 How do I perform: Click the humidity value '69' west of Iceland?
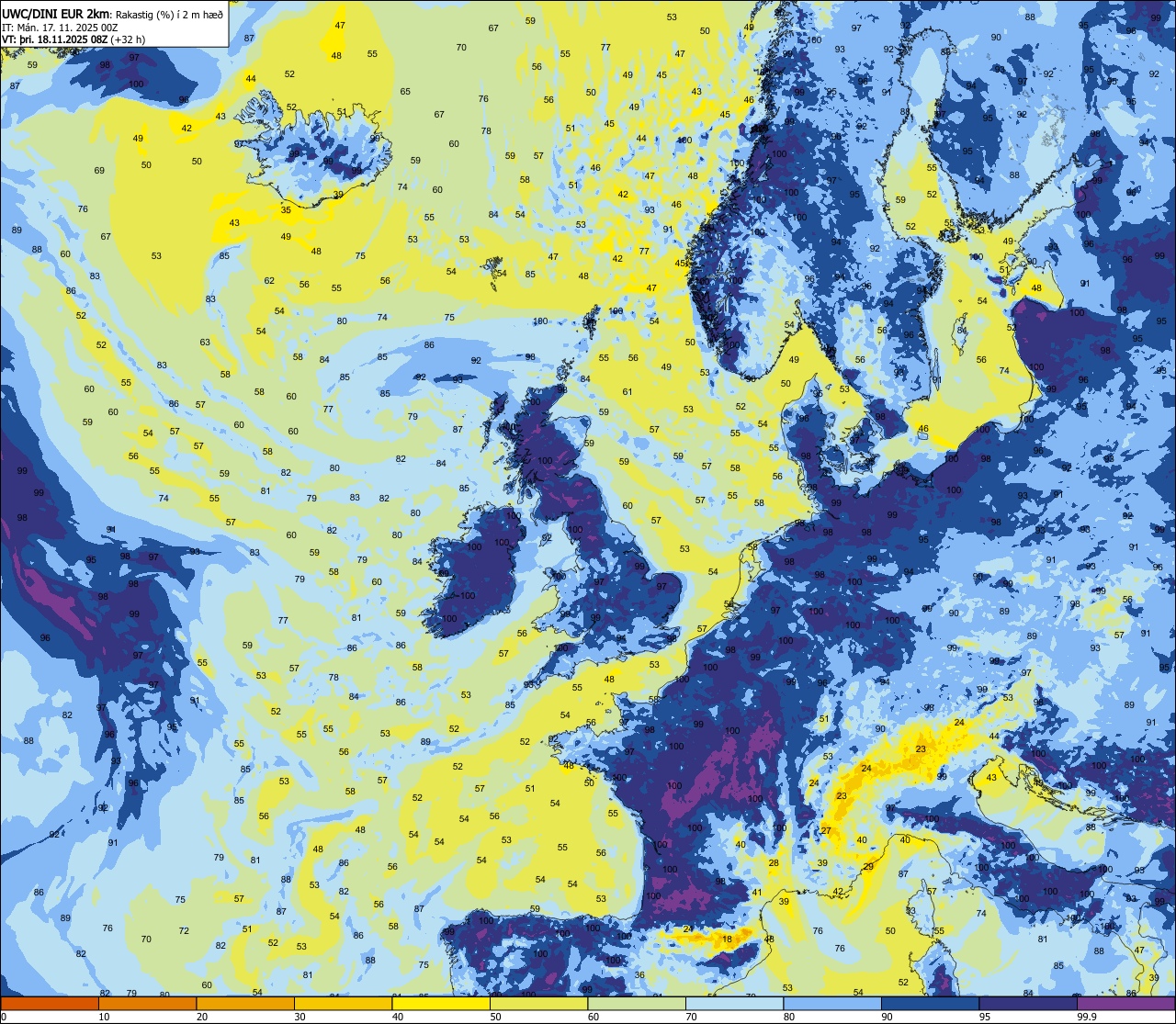[x=99, y=171]
